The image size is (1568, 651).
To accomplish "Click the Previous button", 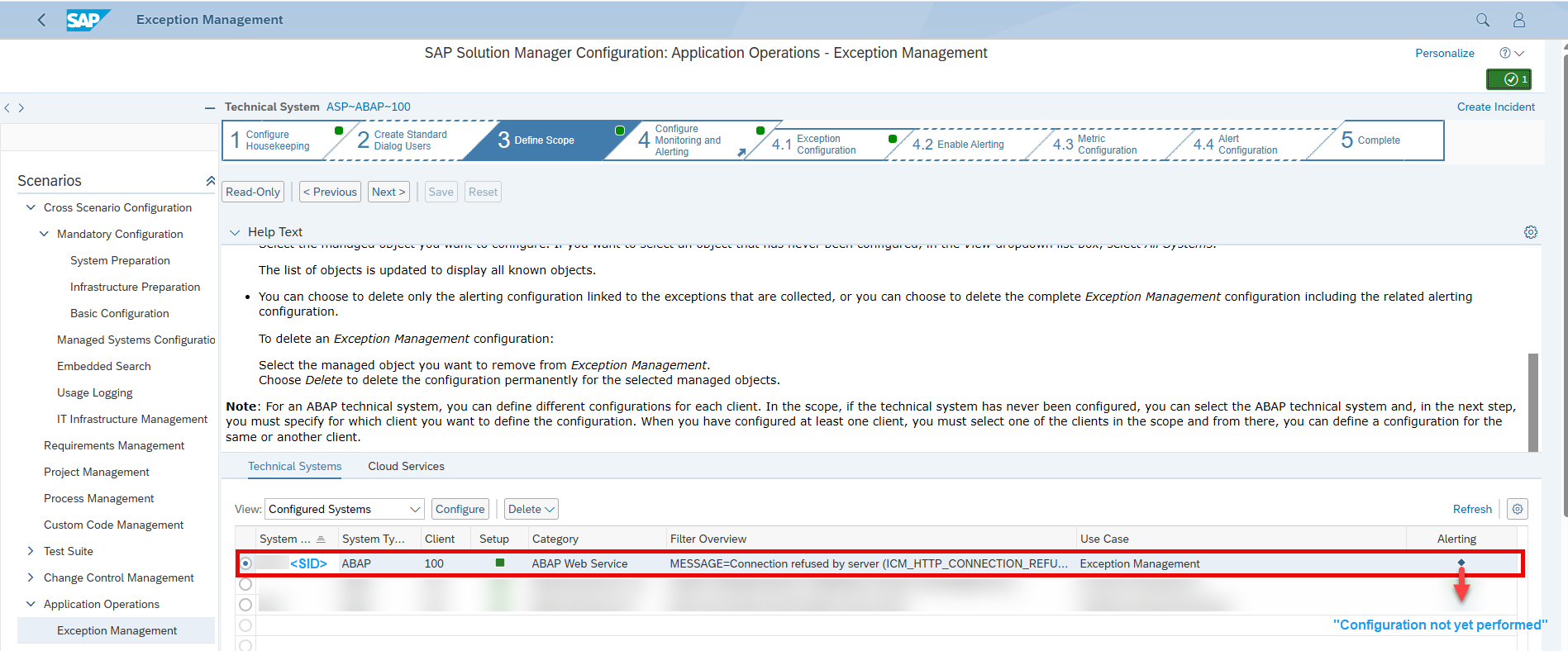I will (x=330, y=192).
